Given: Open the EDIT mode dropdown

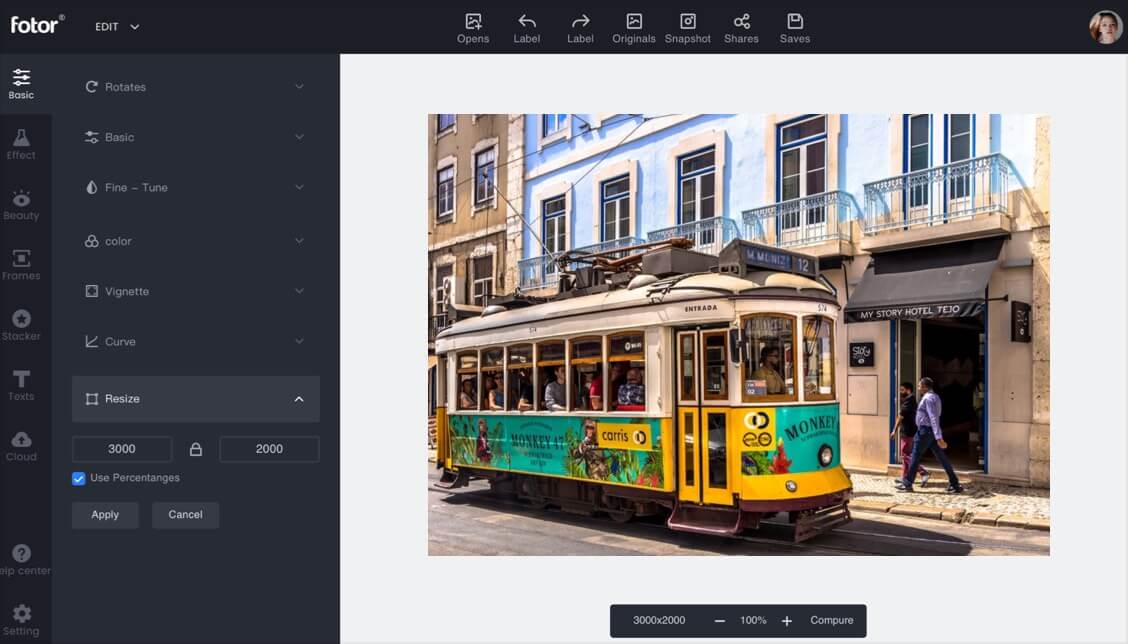Looking at the screenshot, I should tap(117, 27).
